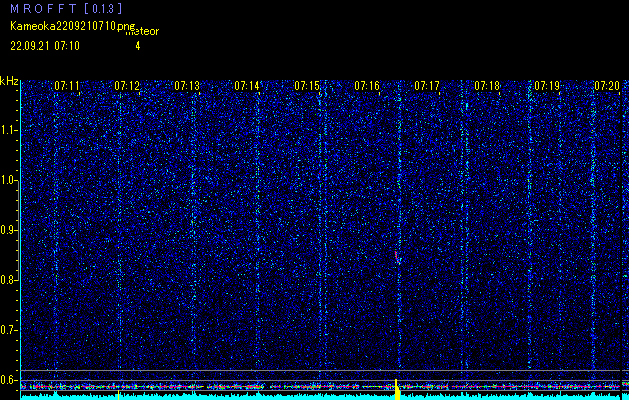Select the Kameoka2209210710.png filename label

tap(73, 26)
